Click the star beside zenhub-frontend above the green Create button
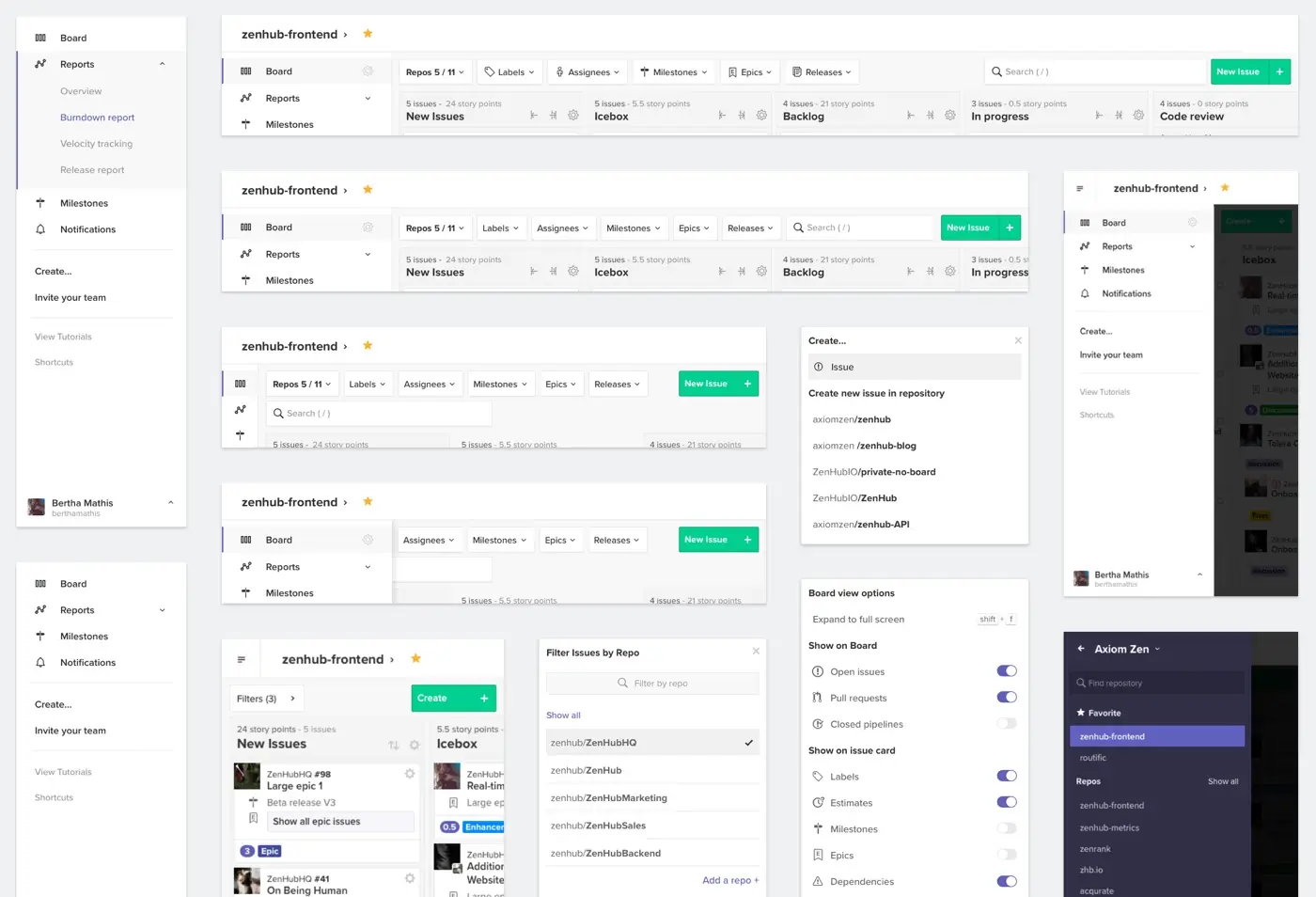This screenshot has width=1316, height=897. tap(415, 658)
